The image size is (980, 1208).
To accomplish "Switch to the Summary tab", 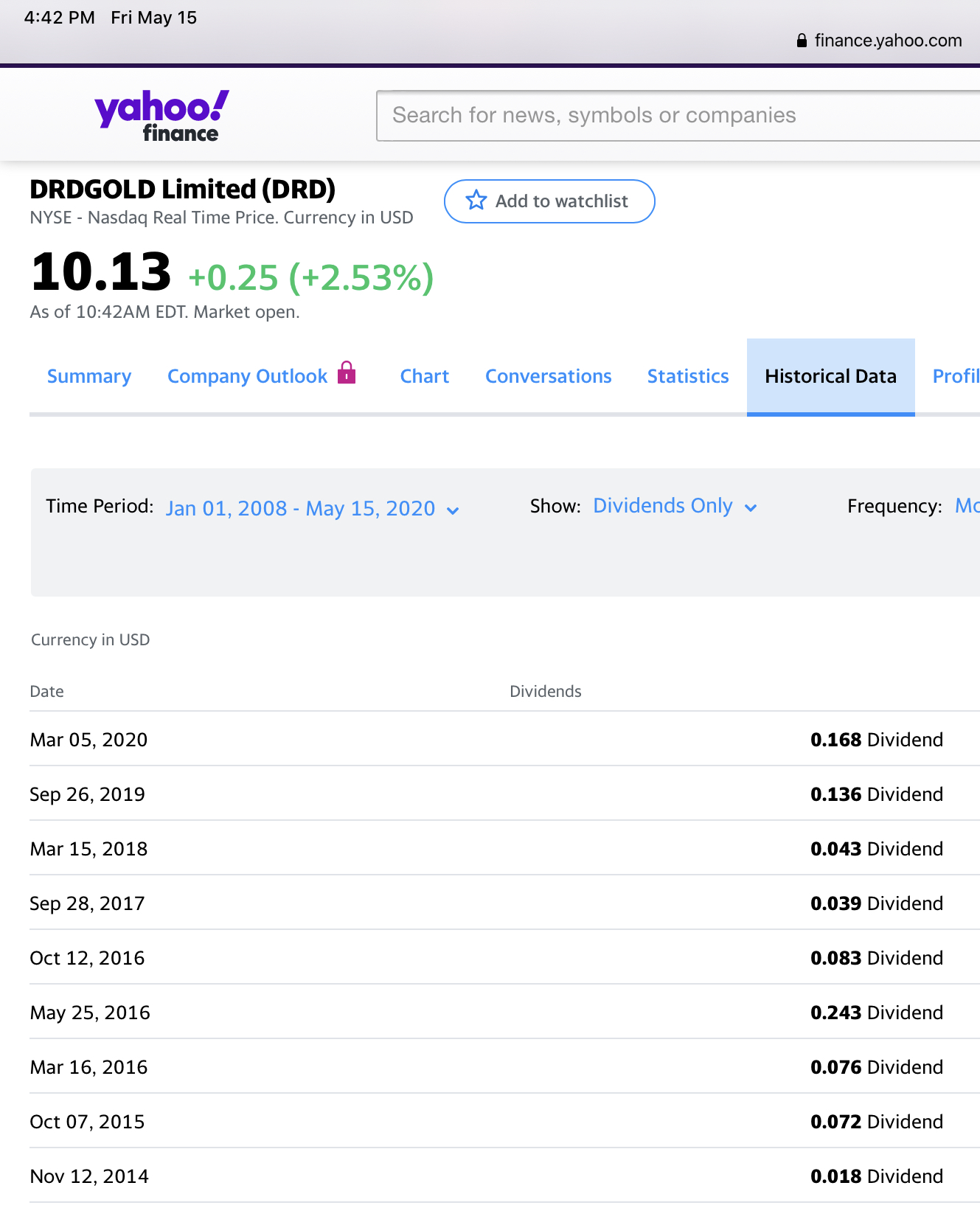I will pos(89,376).
